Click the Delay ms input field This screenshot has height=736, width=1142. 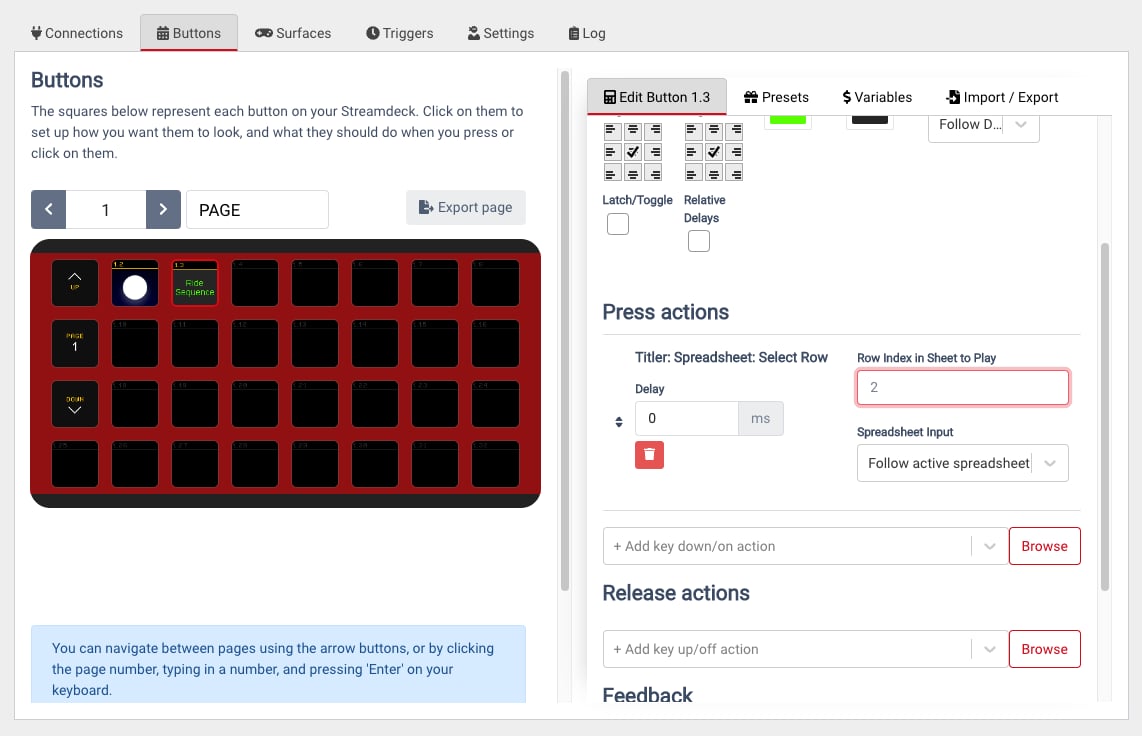[687, 419]
